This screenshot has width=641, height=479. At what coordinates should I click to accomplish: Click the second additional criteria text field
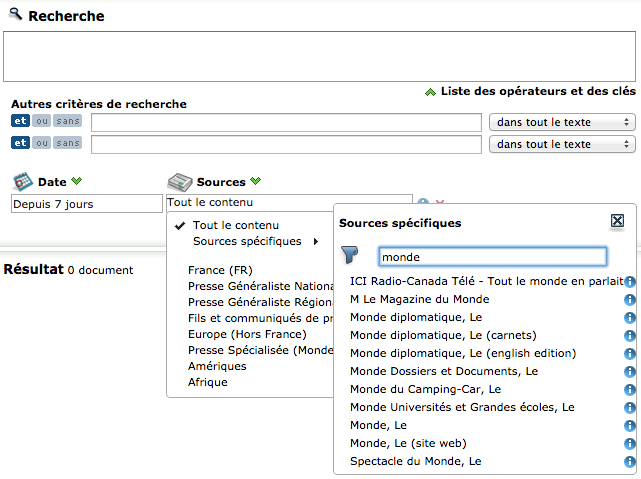click(x=286, y=145)
